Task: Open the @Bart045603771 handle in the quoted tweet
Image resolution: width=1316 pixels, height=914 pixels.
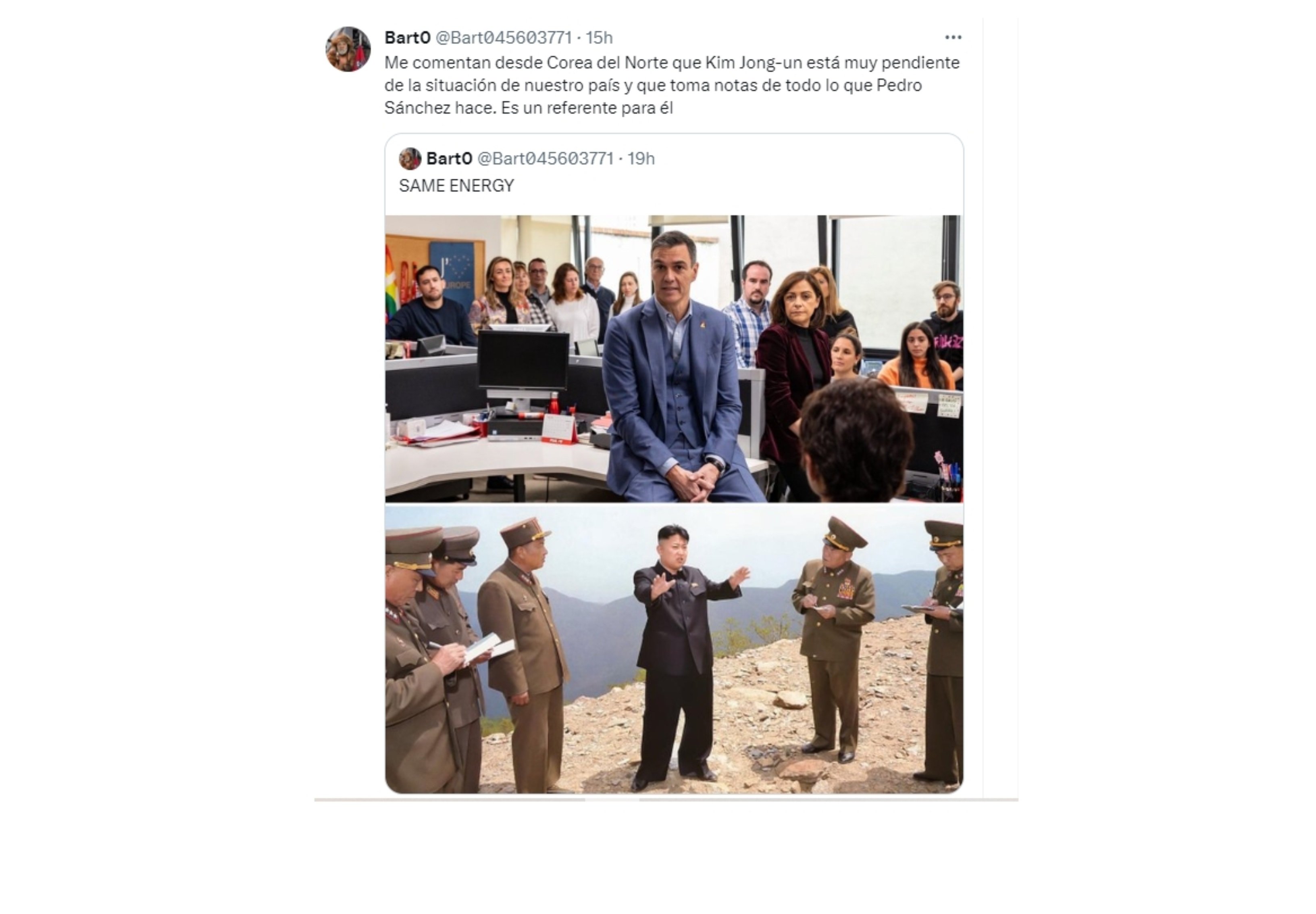Action: pos(546,159)
